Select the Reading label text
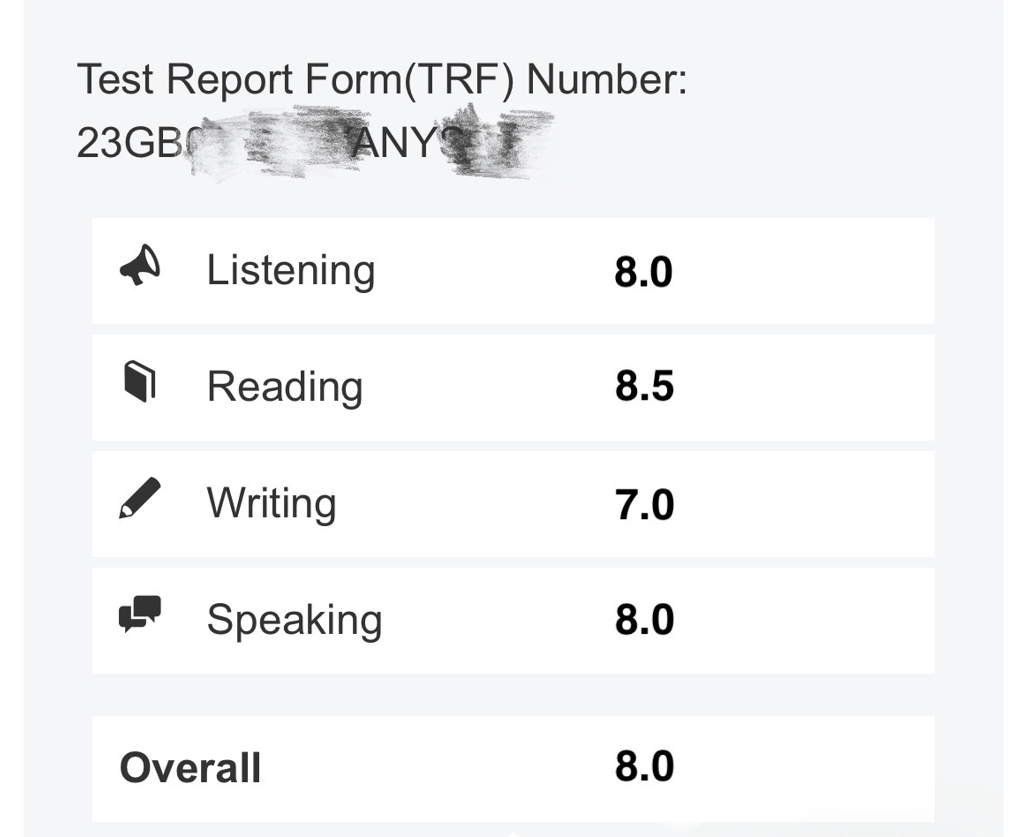This screenshot has width=1029, height=837. [x=284, y=386]
